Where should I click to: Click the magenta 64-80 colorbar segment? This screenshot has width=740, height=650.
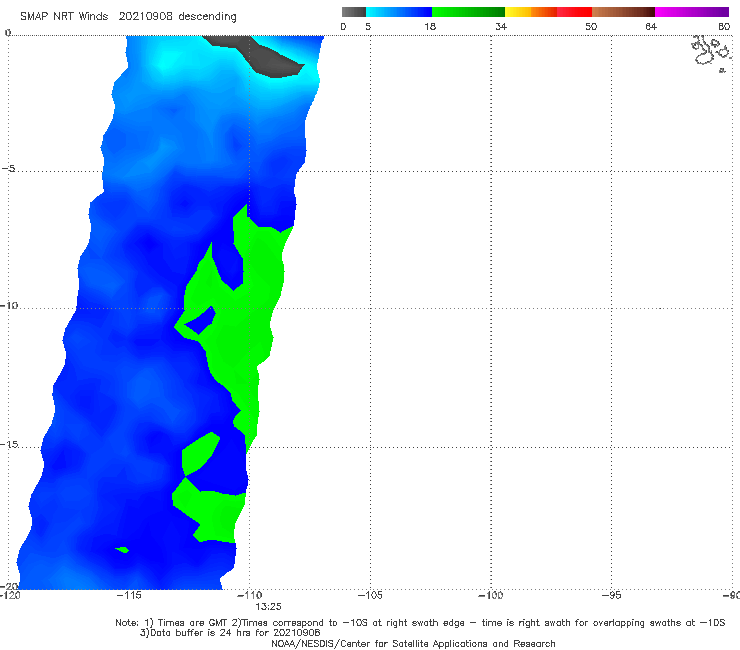coord(692,12)
